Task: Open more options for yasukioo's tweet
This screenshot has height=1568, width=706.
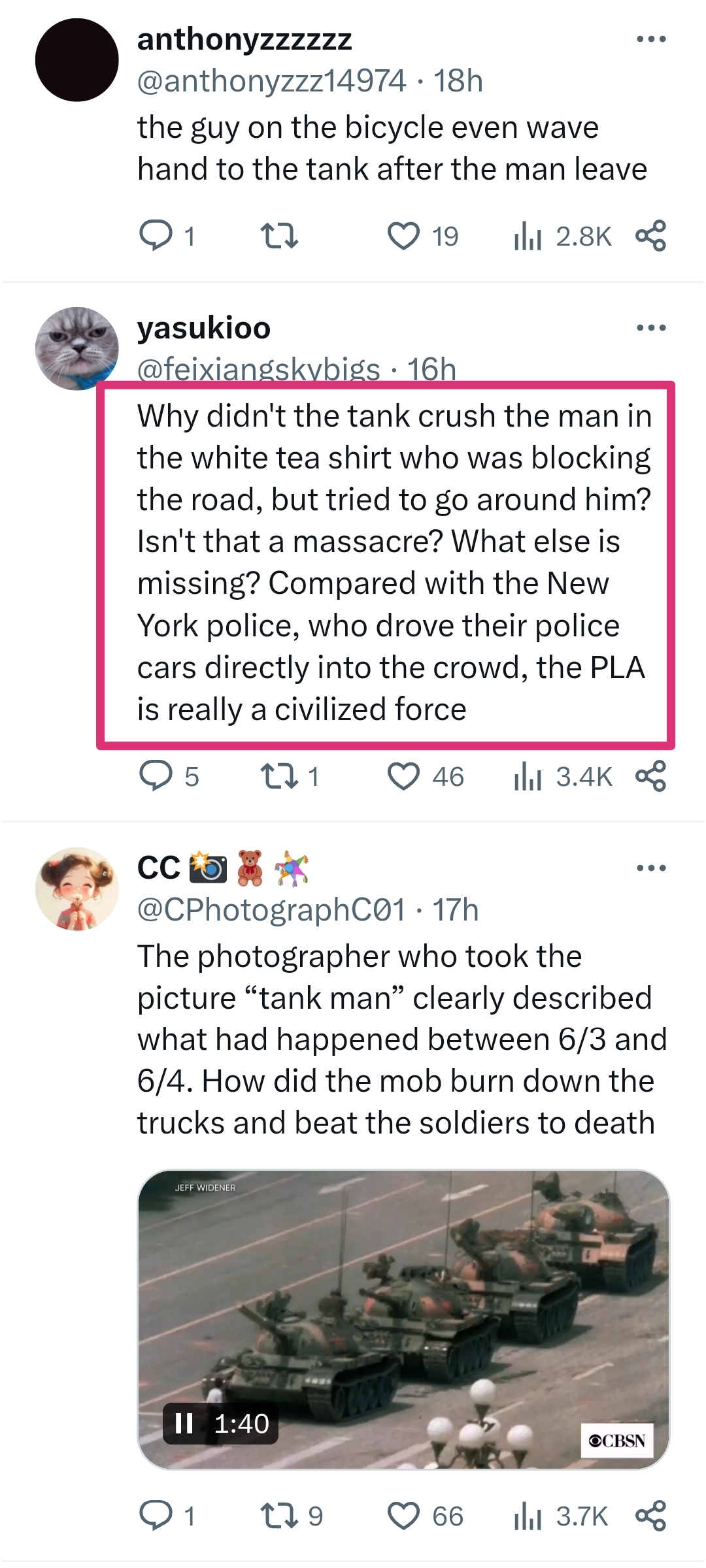Action: pos(651,328)
